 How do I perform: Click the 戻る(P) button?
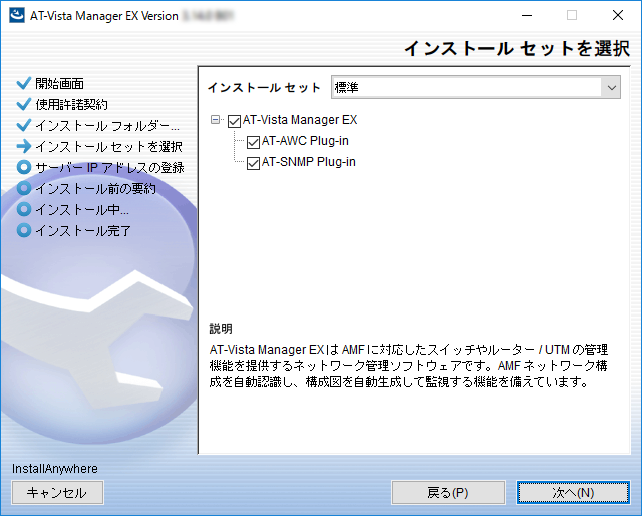pos(448,493)
